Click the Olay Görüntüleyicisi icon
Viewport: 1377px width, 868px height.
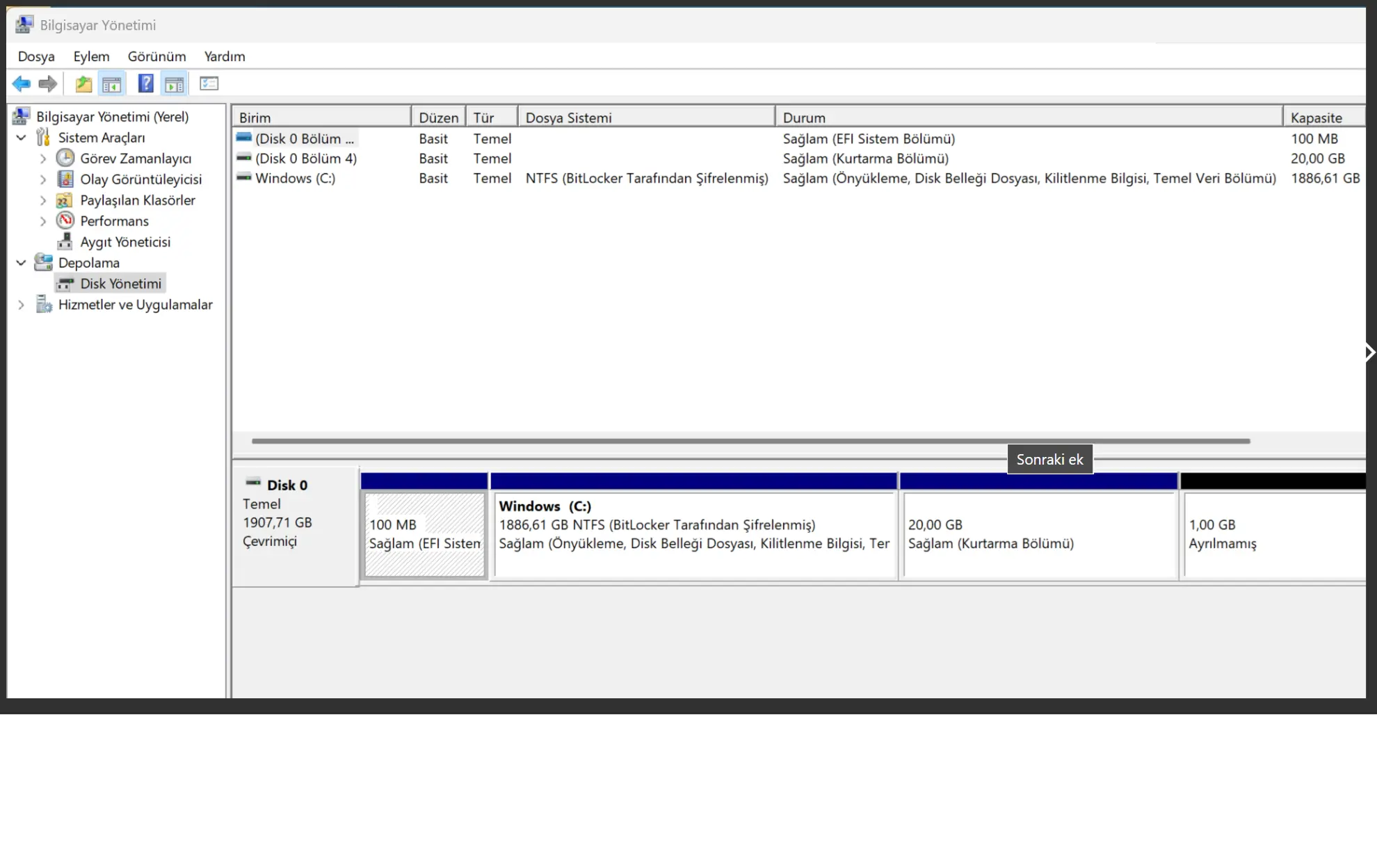click(x=65, y=179)
